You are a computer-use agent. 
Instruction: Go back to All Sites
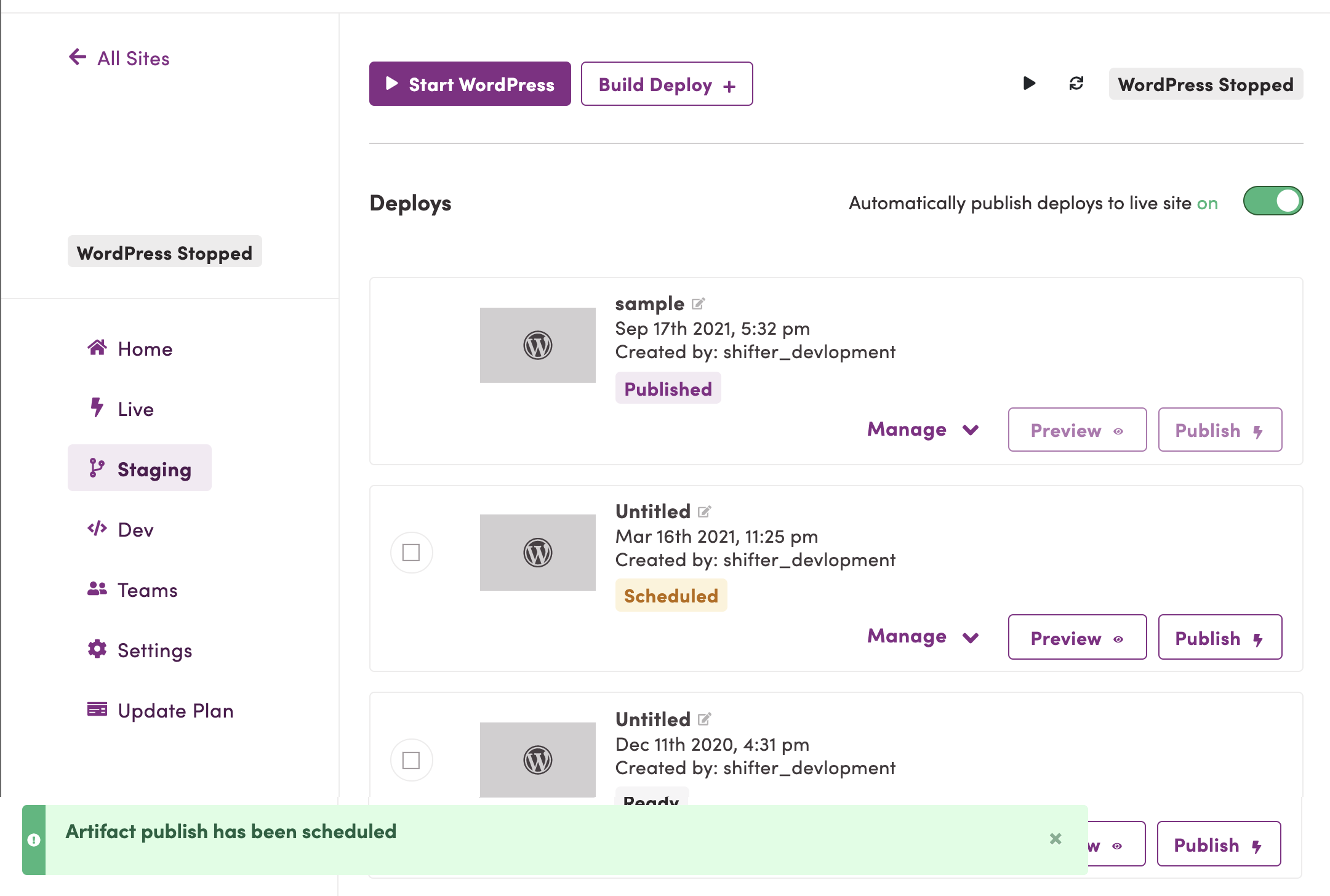tap(119, 58)
